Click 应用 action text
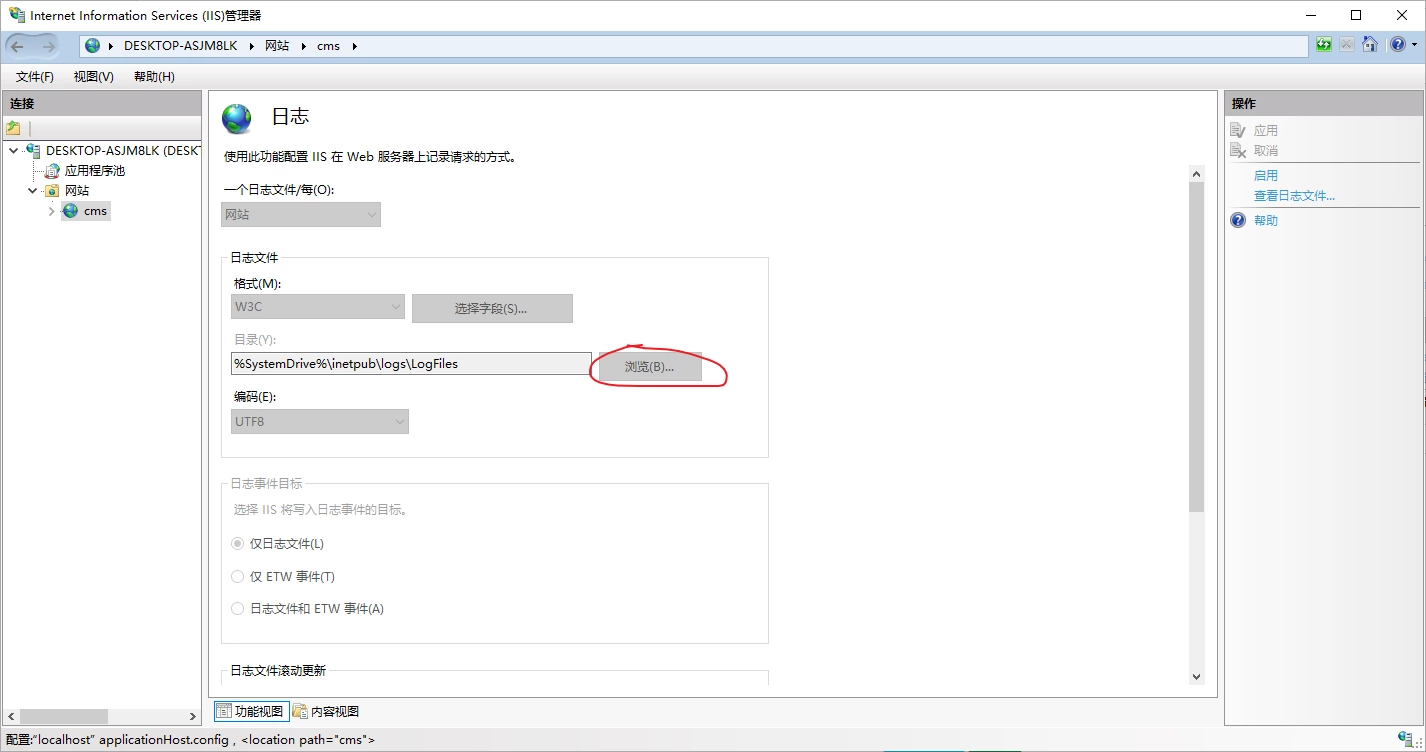 coord(1266,130)
